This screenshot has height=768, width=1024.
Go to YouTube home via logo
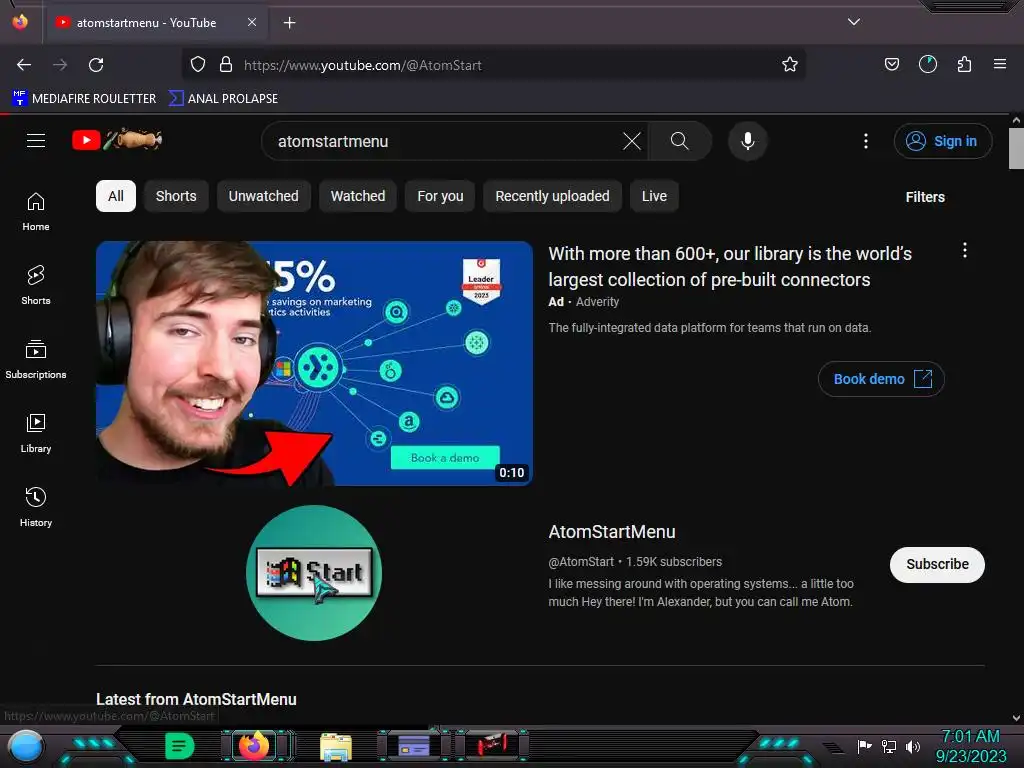pyautogui.click(x=117, y=140)
